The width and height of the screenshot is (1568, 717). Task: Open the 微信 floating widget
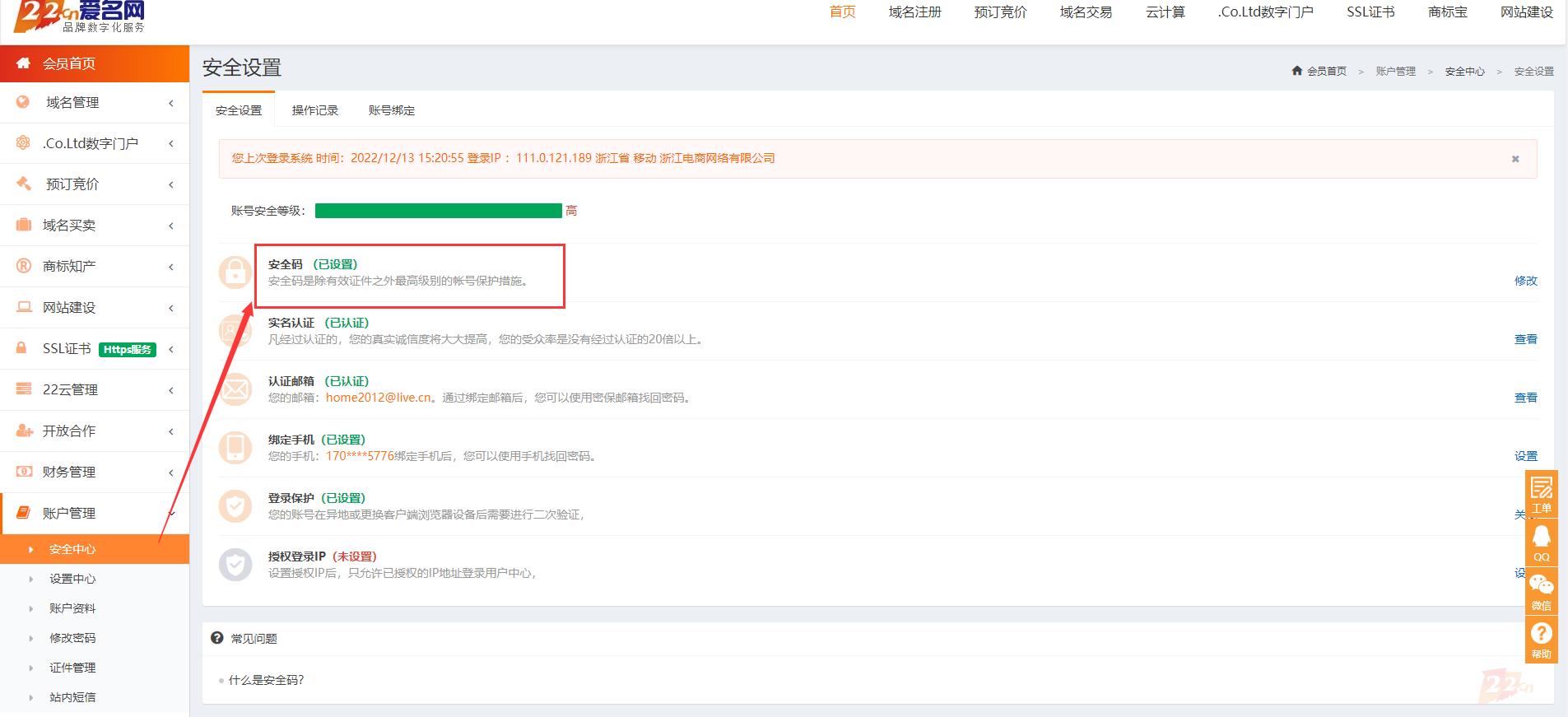1542,592
